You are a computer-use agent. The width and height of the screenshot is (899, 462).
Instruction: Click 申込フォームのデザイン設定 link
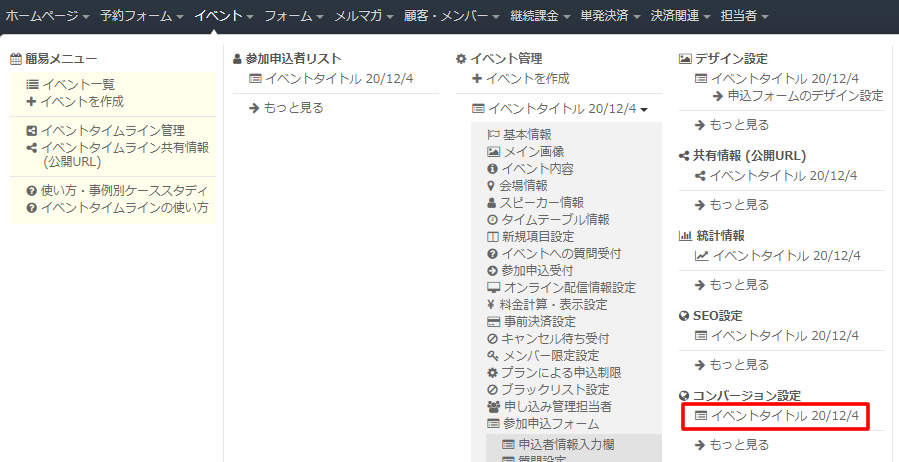tap(805, 95)
